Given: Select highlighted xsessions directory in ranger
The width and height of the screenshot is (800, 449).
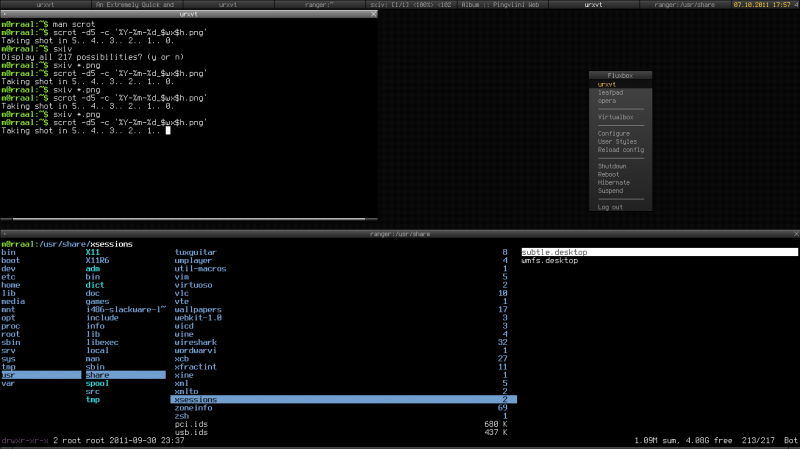Looking at the screenshot, I should (x=343, y=400).
